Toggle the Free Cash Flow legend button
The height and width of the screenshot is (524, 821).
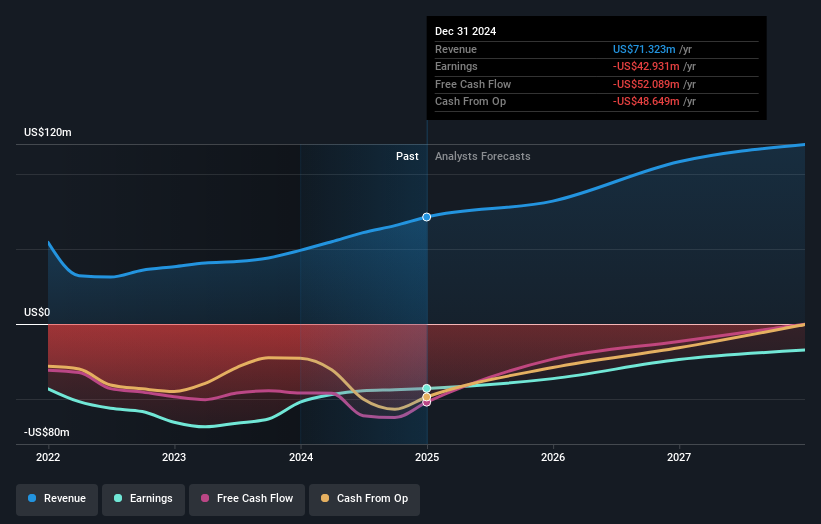[247, 499]
